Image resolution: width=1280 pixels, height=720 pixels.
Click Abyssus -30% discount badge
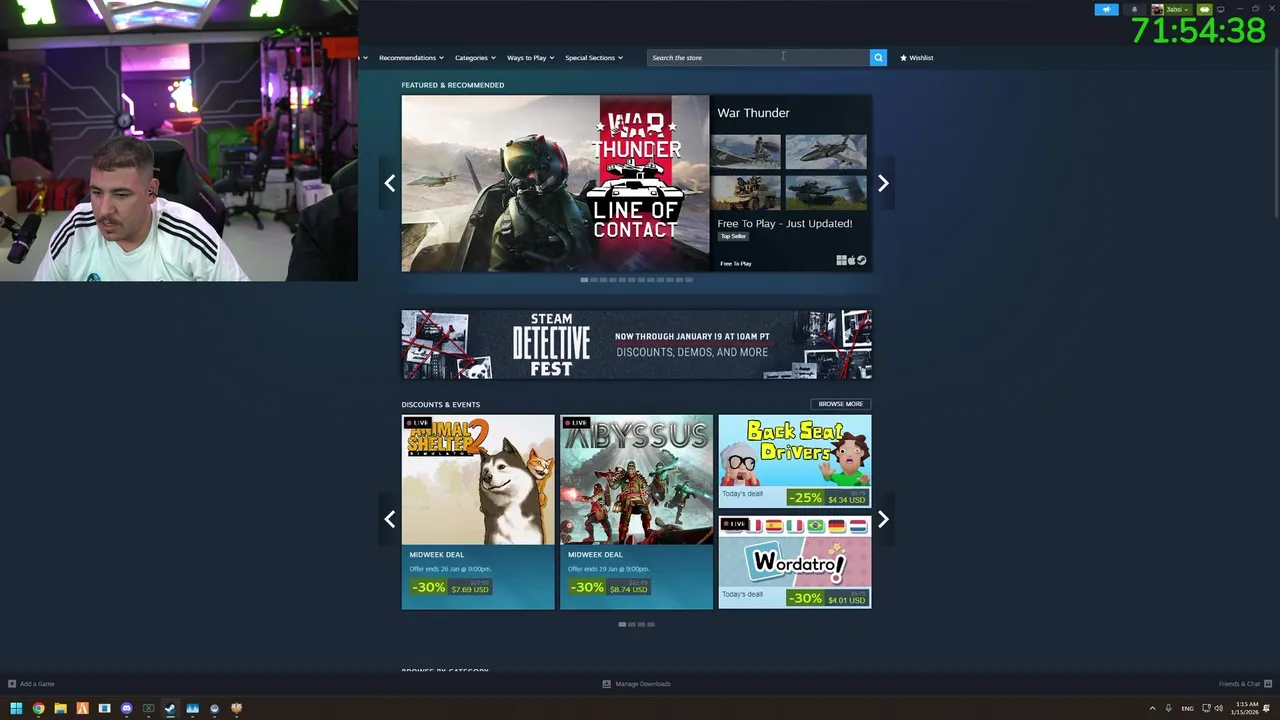tap(587, 587)
